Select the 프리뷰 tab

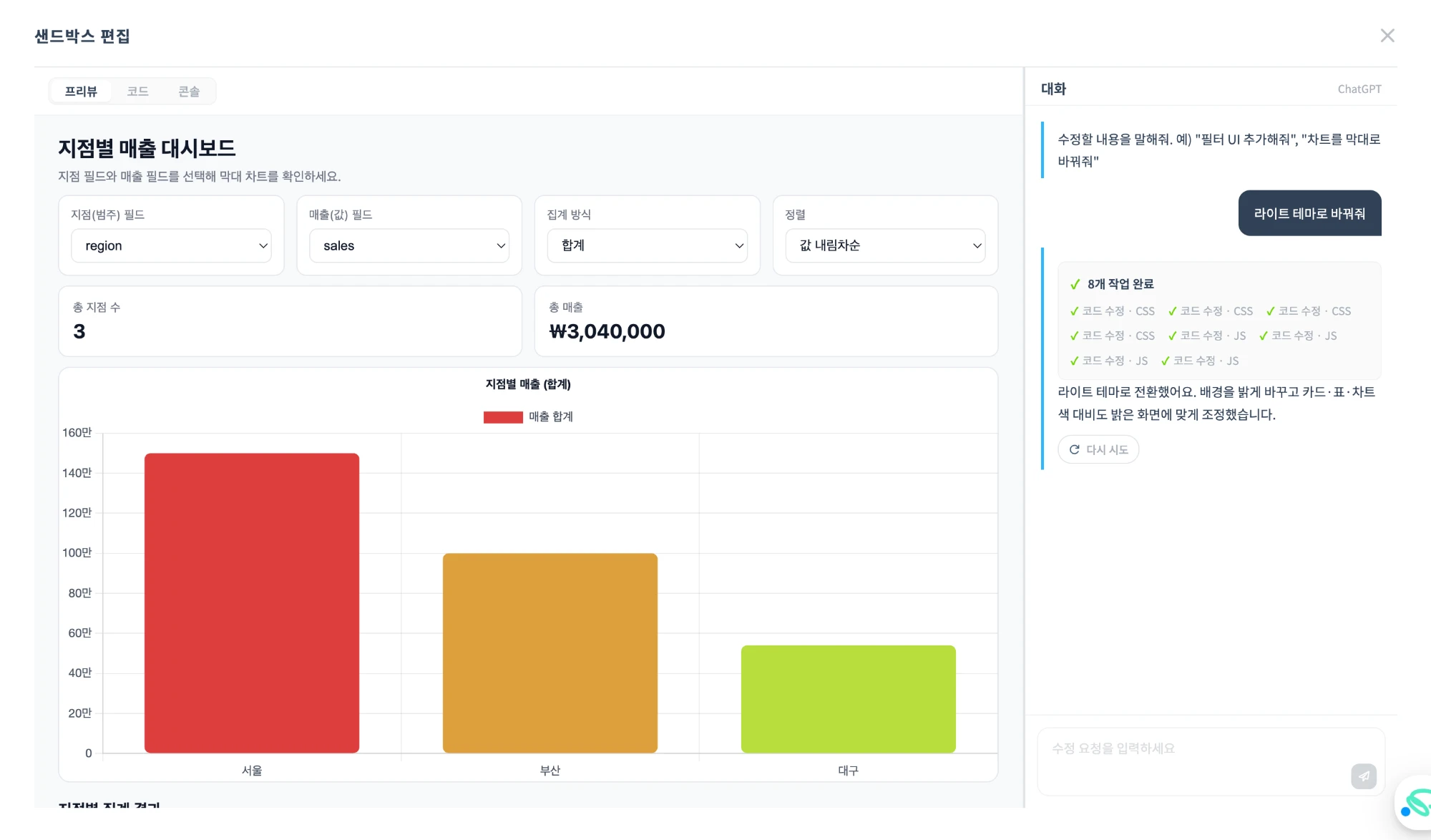pos(81,92)
